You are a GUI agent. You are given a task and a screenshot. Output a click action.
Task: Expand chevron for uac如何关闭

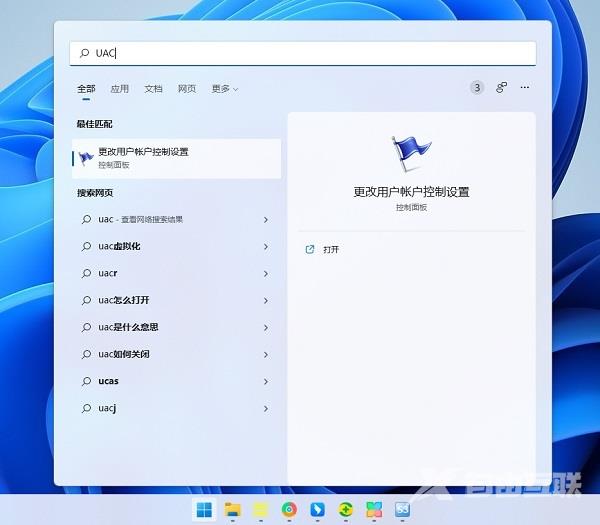(x=266, y=355)
